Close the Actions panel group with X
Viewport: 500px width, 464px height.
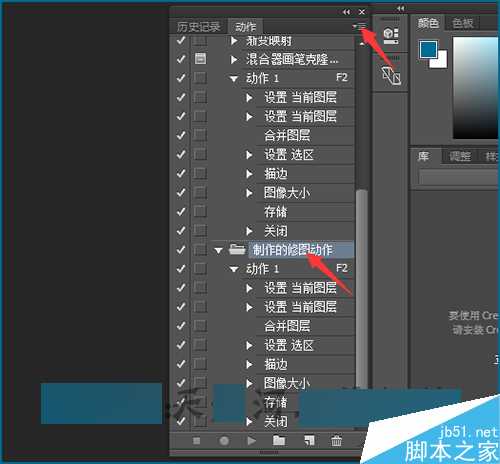362,12
